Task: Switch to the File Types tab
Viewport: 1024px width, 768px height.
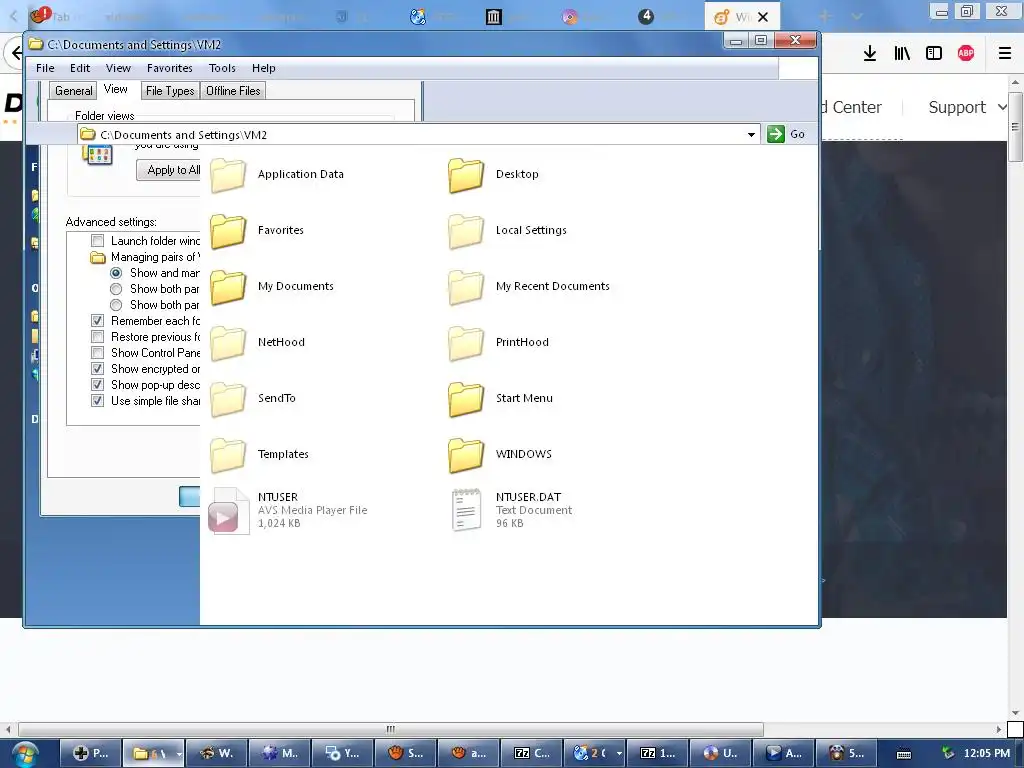Action: 170,91
